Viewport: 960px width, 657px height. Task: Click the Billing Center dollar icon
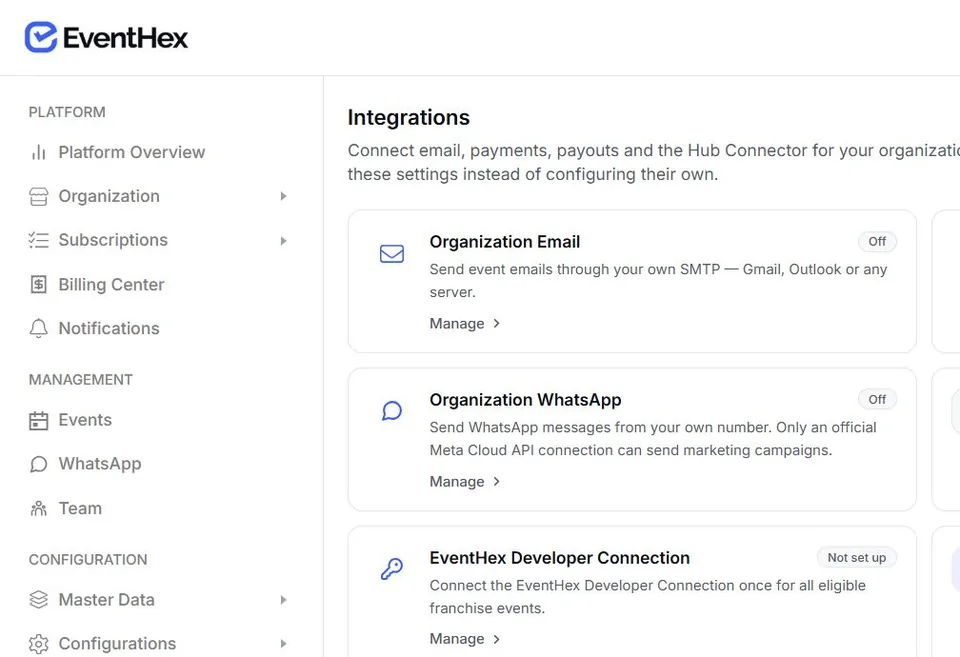coord(39,285)
